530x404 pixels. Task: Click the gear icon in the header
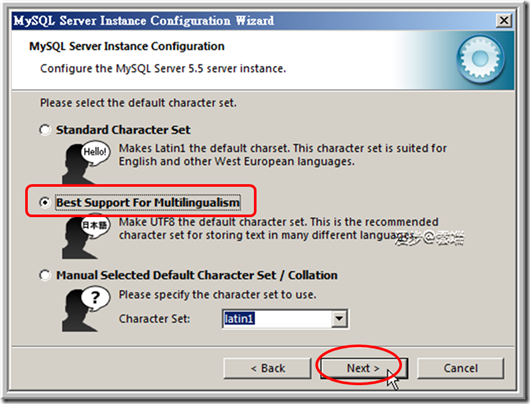[480, 60]
